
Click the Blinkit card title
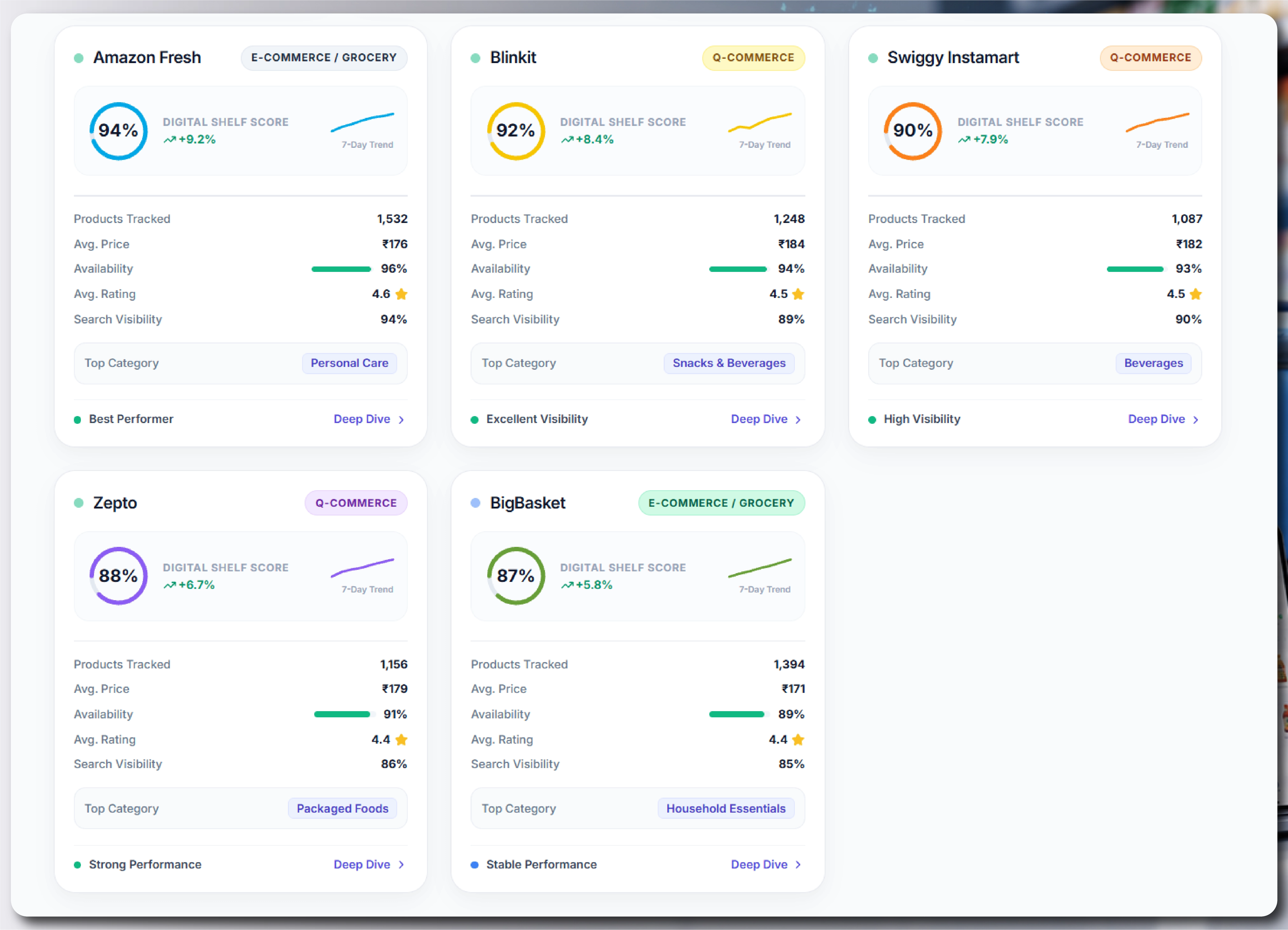513,58
